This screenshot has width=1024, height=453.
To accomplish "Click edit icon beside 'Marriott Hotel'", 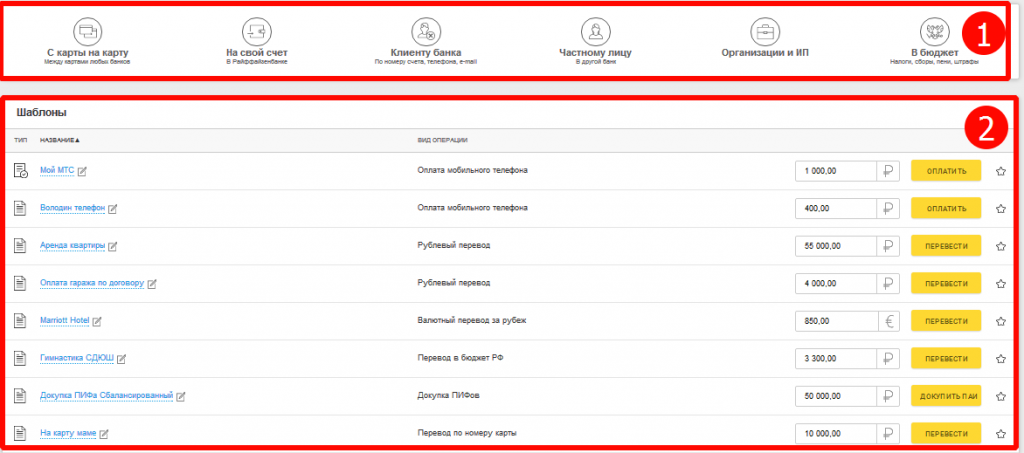I will tap(97, 321).
